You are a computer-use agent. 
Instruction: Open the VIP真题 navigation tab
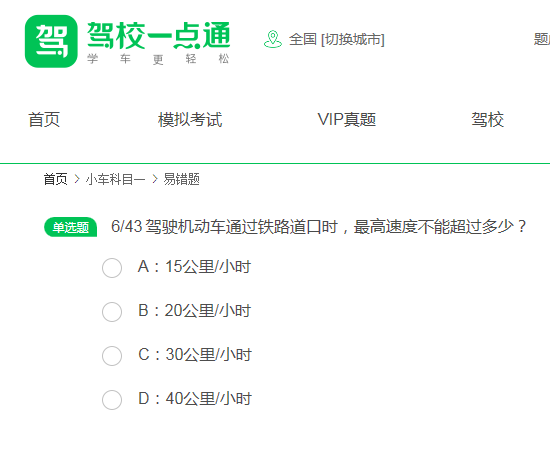click(x=347, y=120)
